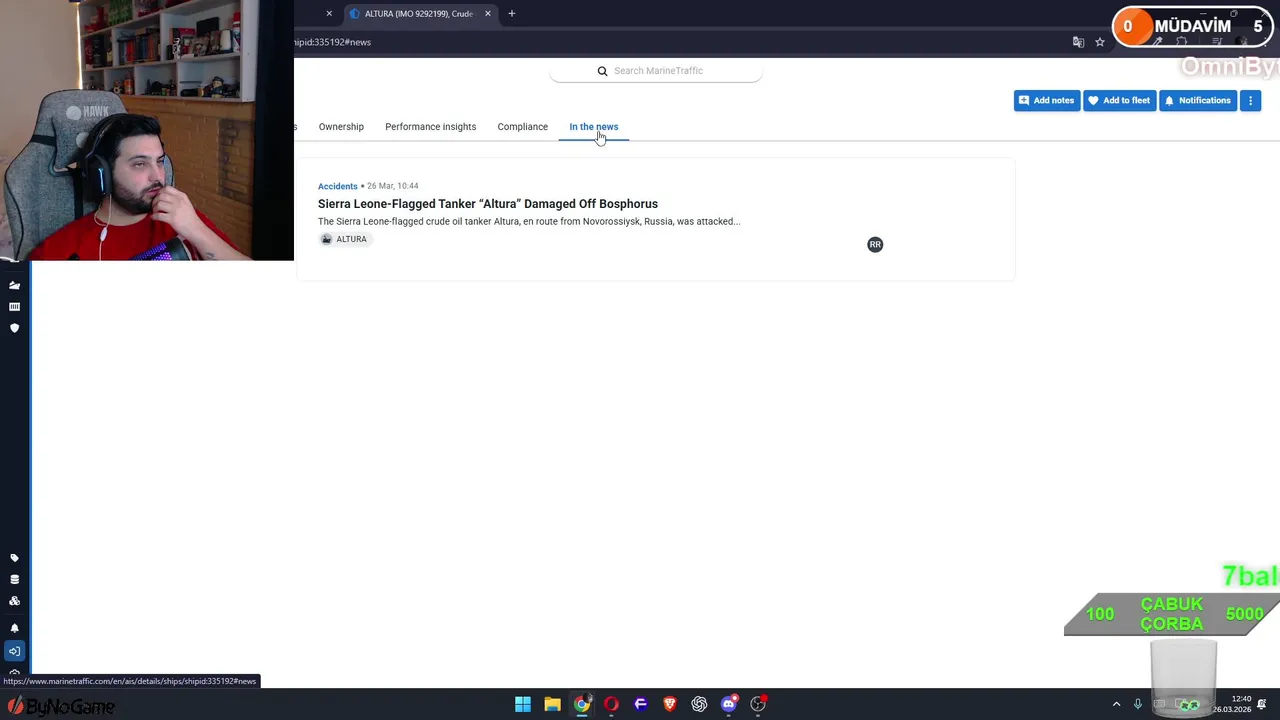Select the 26 Mar, 10:44 timestamp
Image resolution: width=1280 pixels, height=720 pixels.
(392, 186)
